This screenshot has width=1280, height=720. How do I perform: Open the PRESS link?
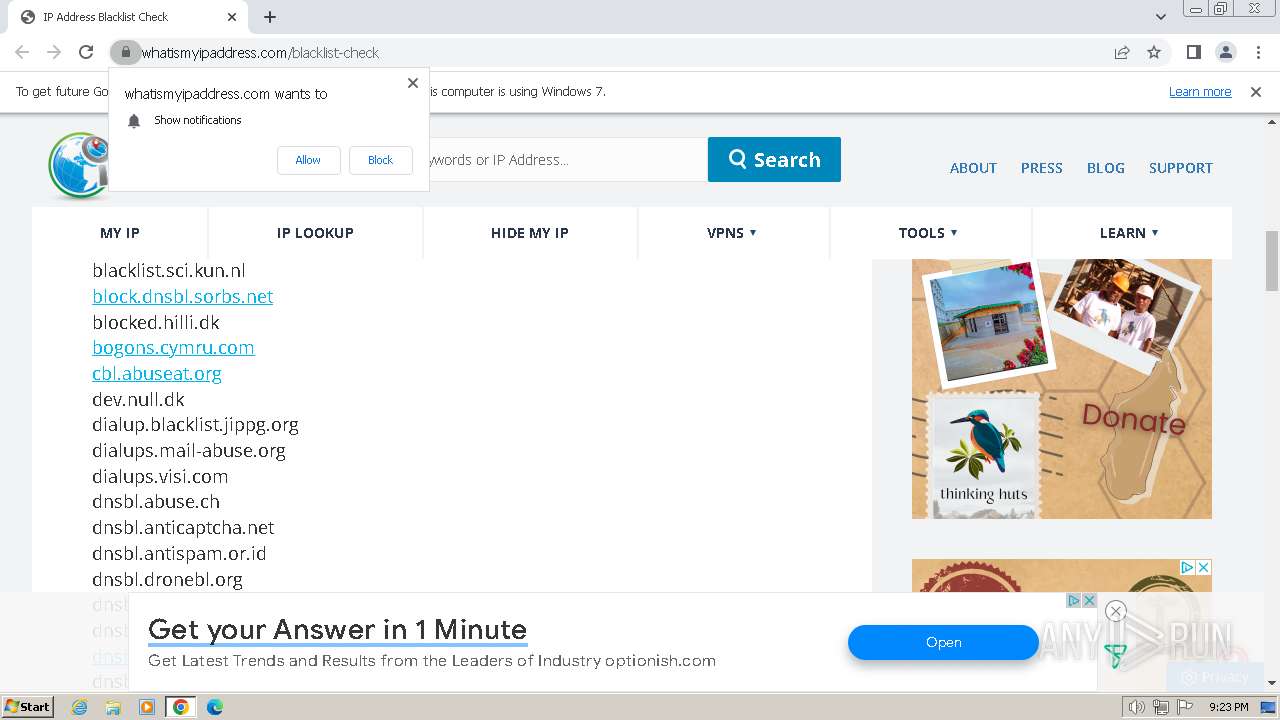(x=1041, y=168)
